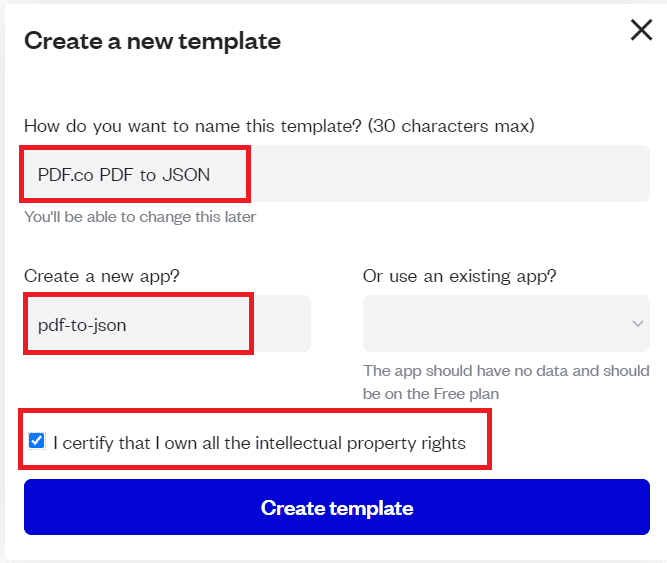Click the existing-app dropdown chevron arrow
The image size is (667, 563).
638,324
